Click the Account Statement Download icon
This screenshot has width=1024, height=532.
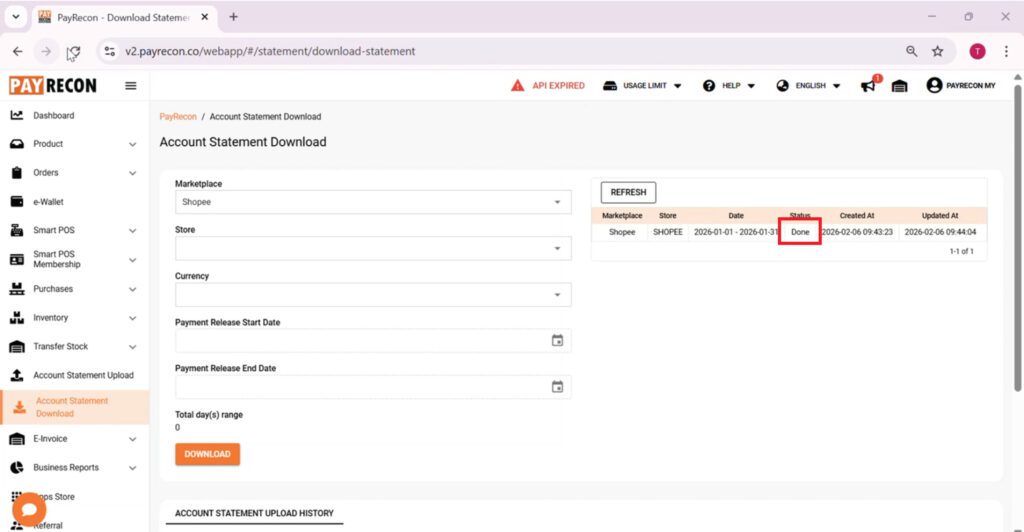(x=20, y=407)
